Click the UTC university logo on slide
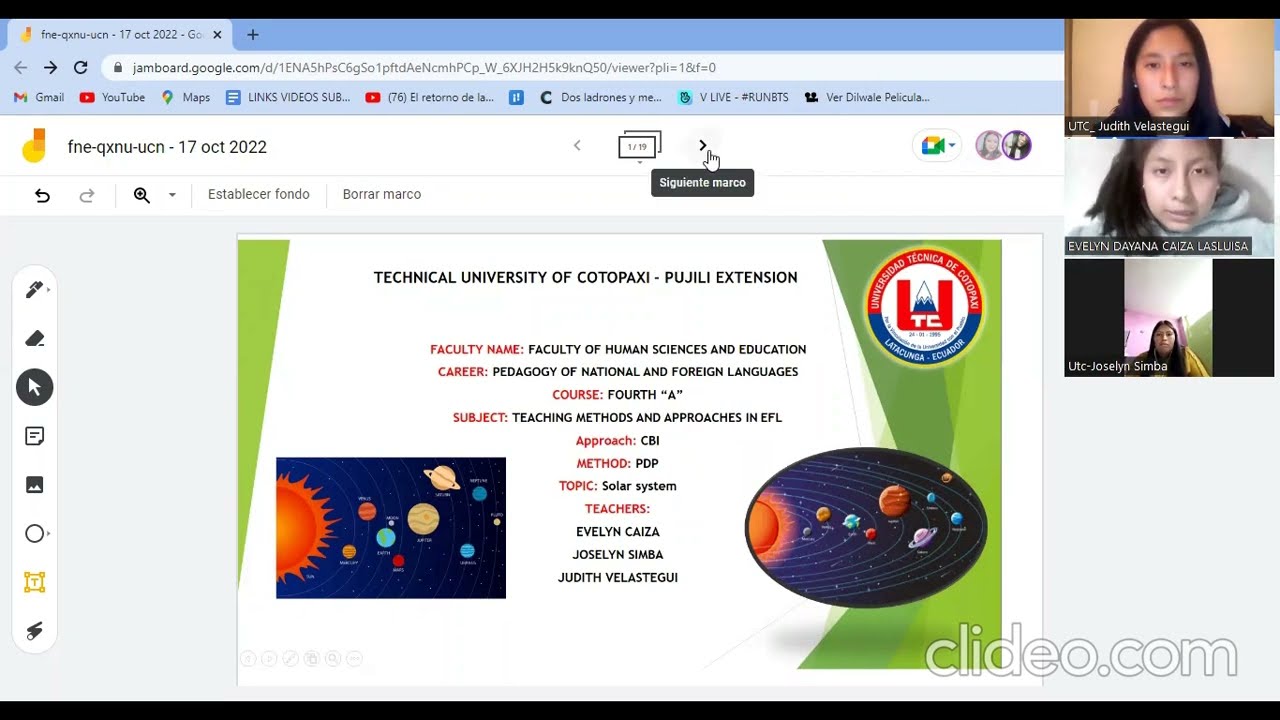The width and height of the screenshot is (1280, 720). click(x=924, y=306)
